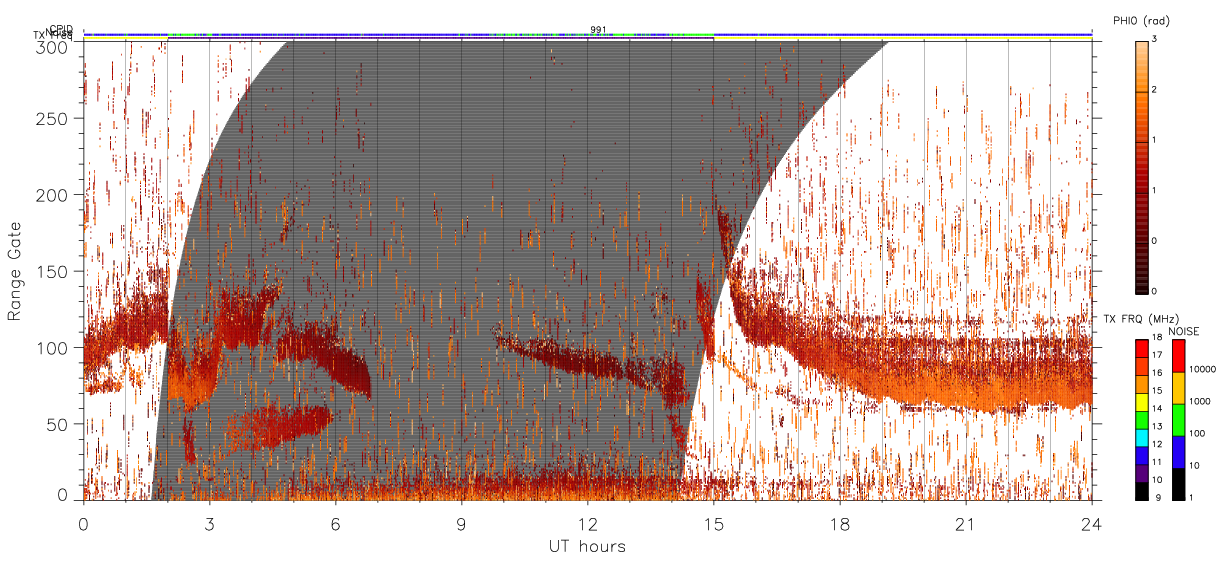
Task: Click the "13" label on the TX FRQ scale
Action: [1158, 426]
